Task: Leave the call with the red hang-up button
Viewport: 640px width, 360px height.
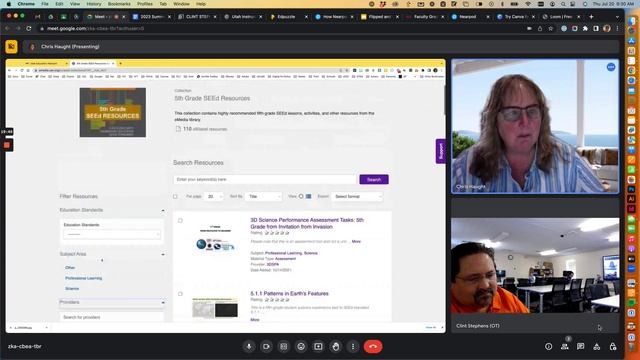Action: click(x=373, y=347)
